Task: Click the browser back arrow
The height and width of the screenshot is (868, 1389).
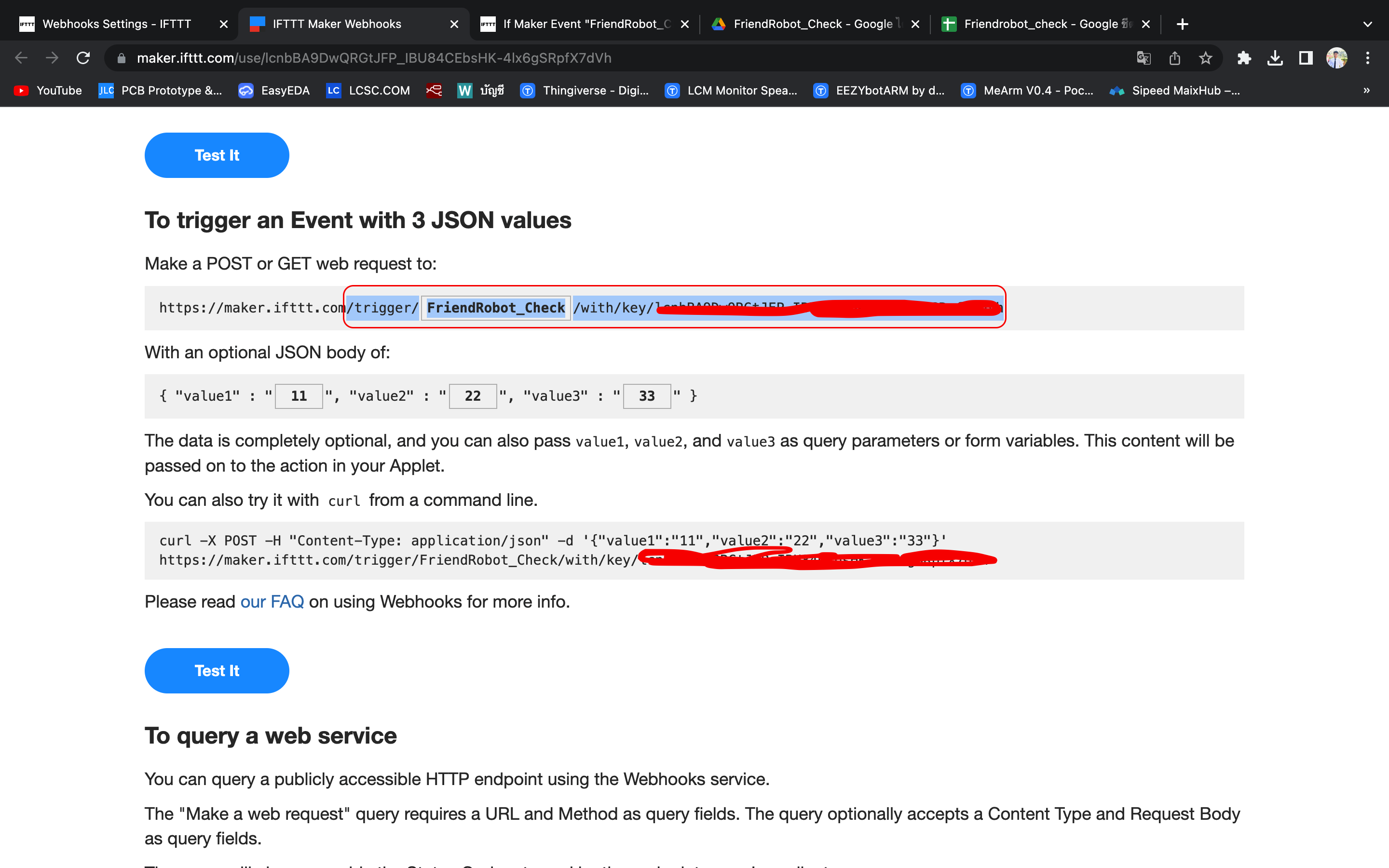Action: [21, 58]
